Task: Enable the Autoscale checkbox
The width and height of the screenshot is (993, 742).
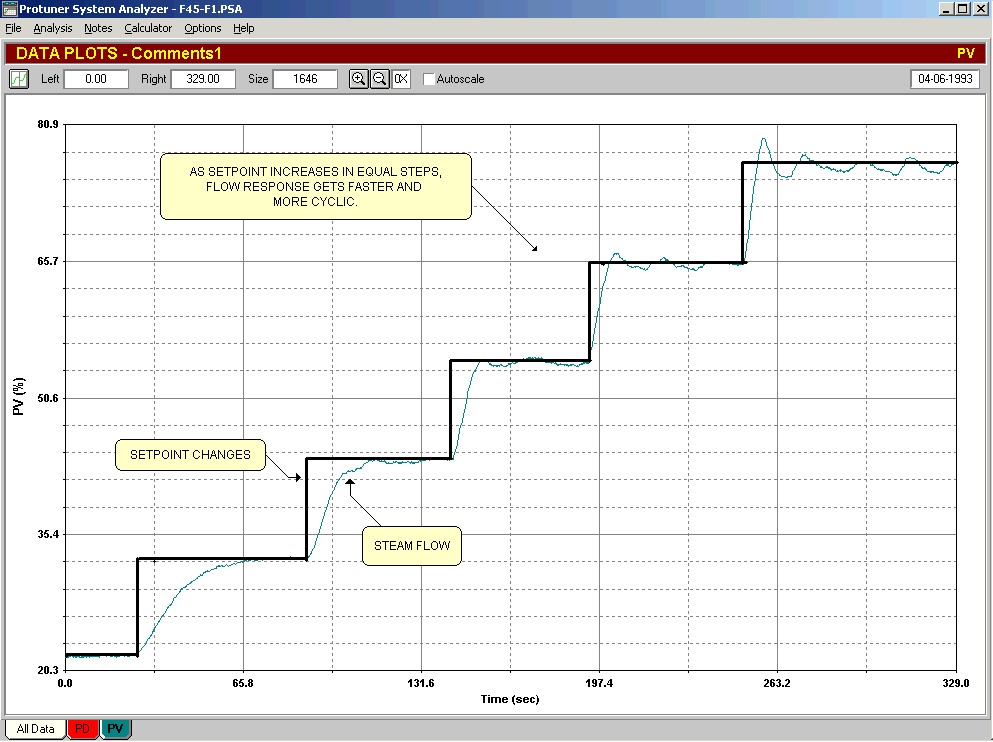Action: (429, 79)
